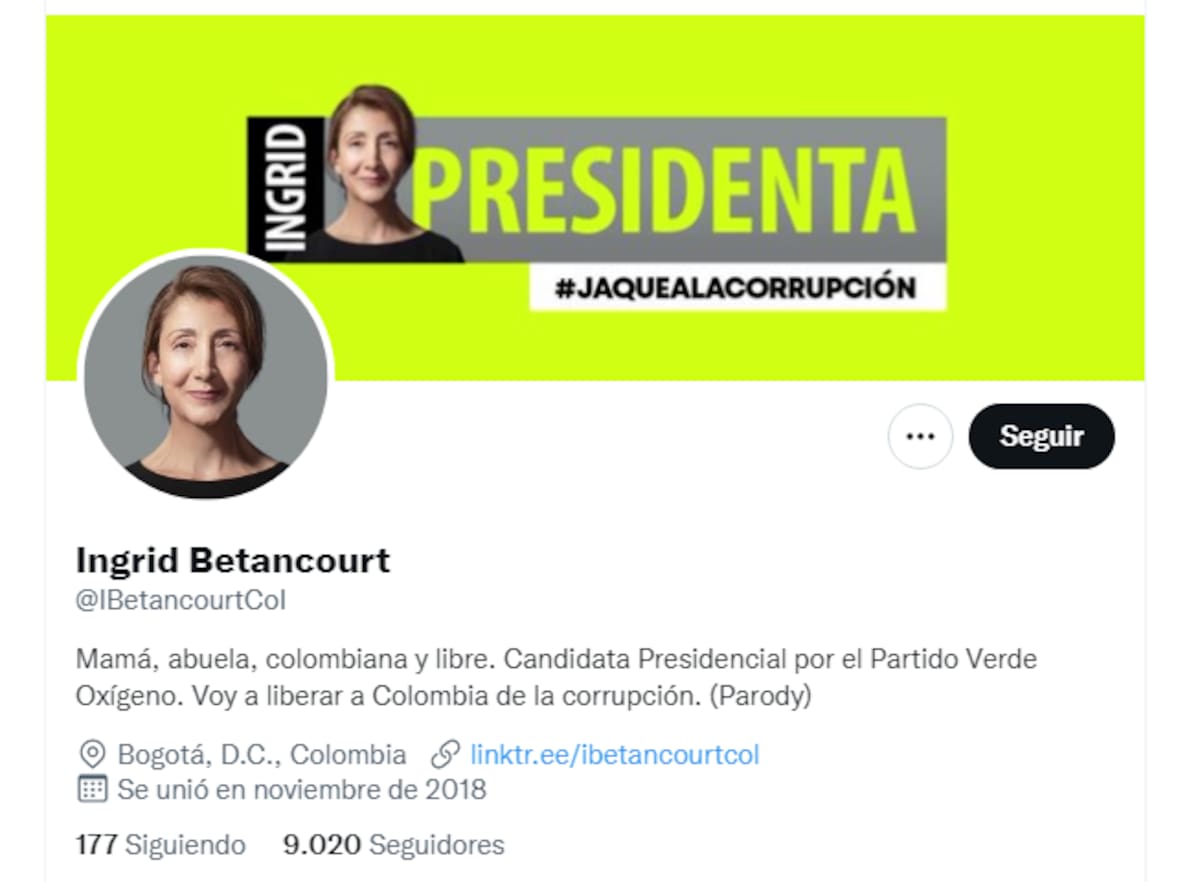Screen dimensions: 1200x882
Task: Click the link chain icon
Action: (x=445, y=754)
